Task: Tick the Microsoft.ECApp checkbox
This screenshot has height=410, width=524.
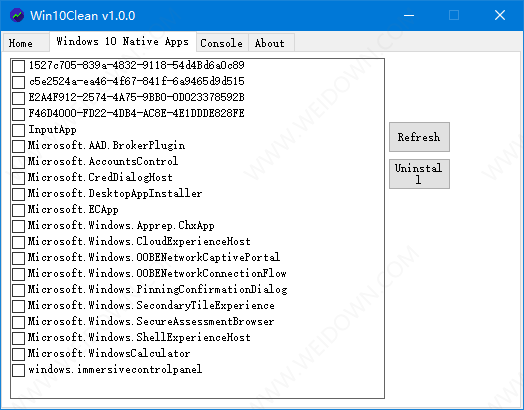Action: pos(18,210)
